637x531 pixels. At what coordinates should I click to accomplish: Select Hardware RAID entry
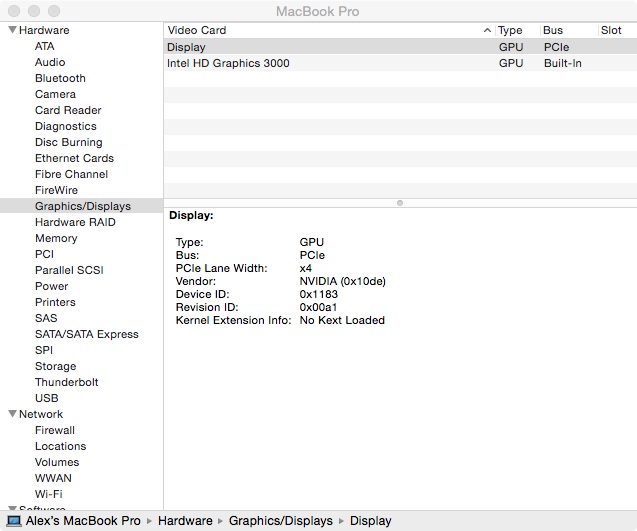[x=75, y=222]
